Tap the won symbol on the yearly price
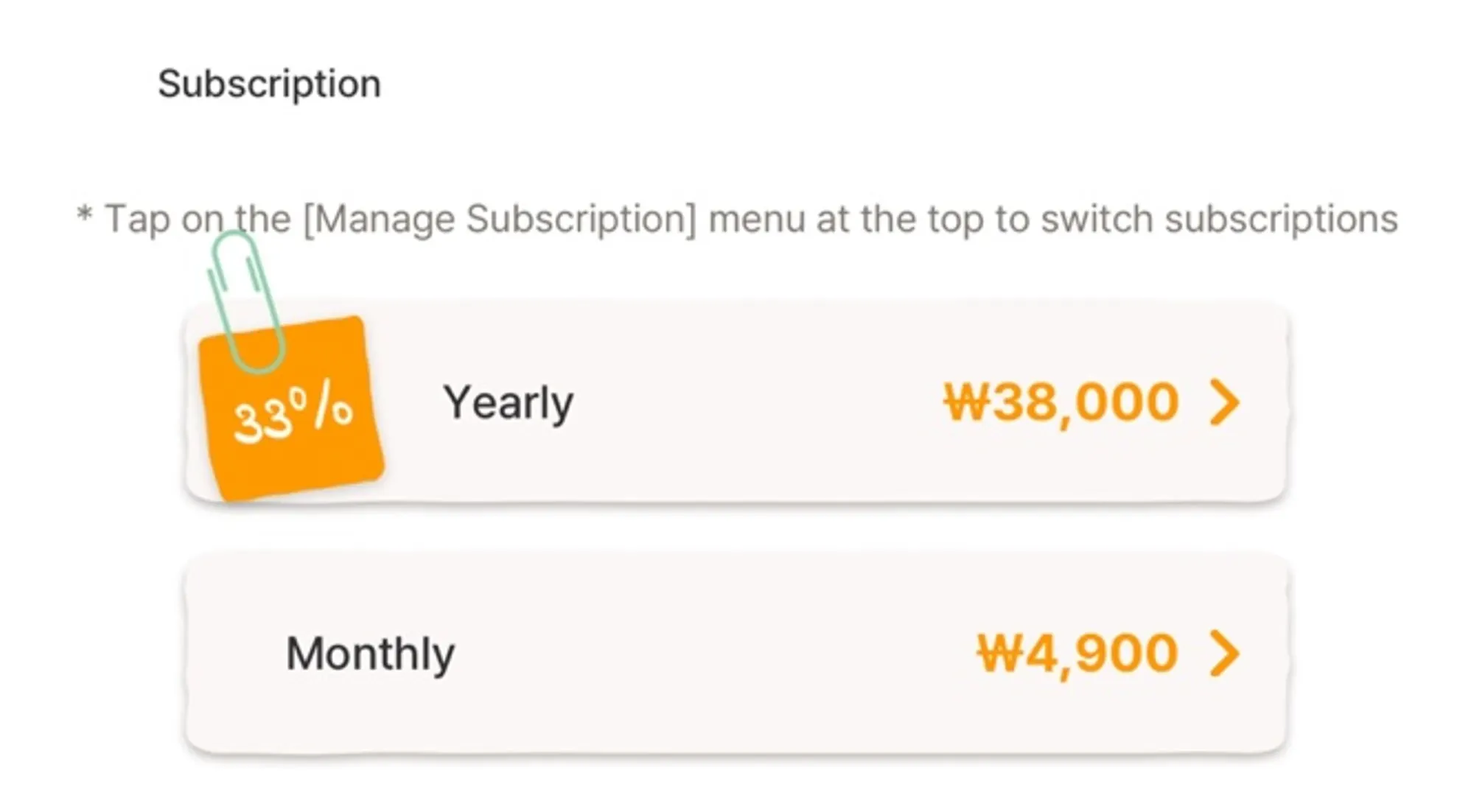This screenshot has width=1474, height=812. 965,403
